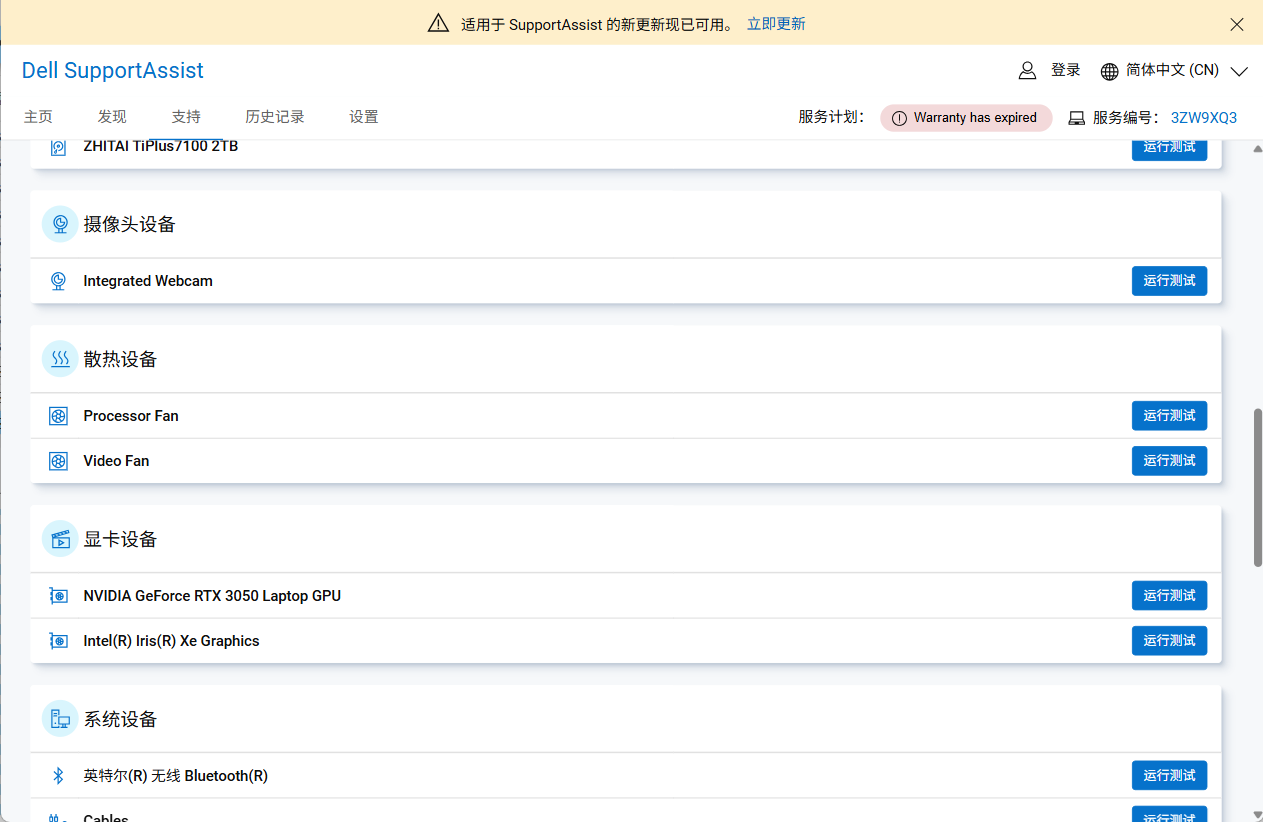Run test for Integrated Webcam
Viewport: 1263px width, 822px height.
[x=1169, y=281]
